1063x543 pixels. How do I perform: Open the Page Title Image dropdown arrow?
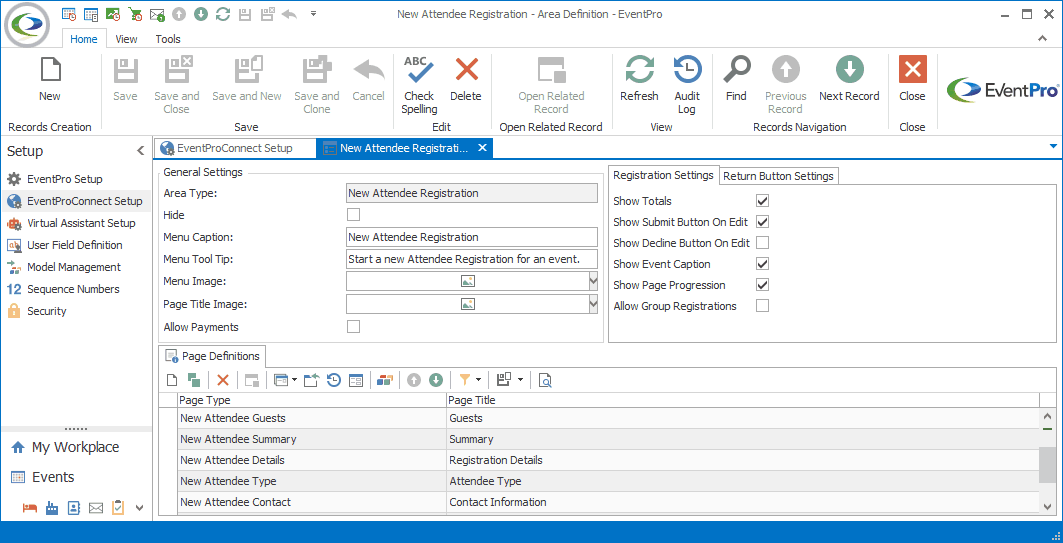tap(593, 304)
